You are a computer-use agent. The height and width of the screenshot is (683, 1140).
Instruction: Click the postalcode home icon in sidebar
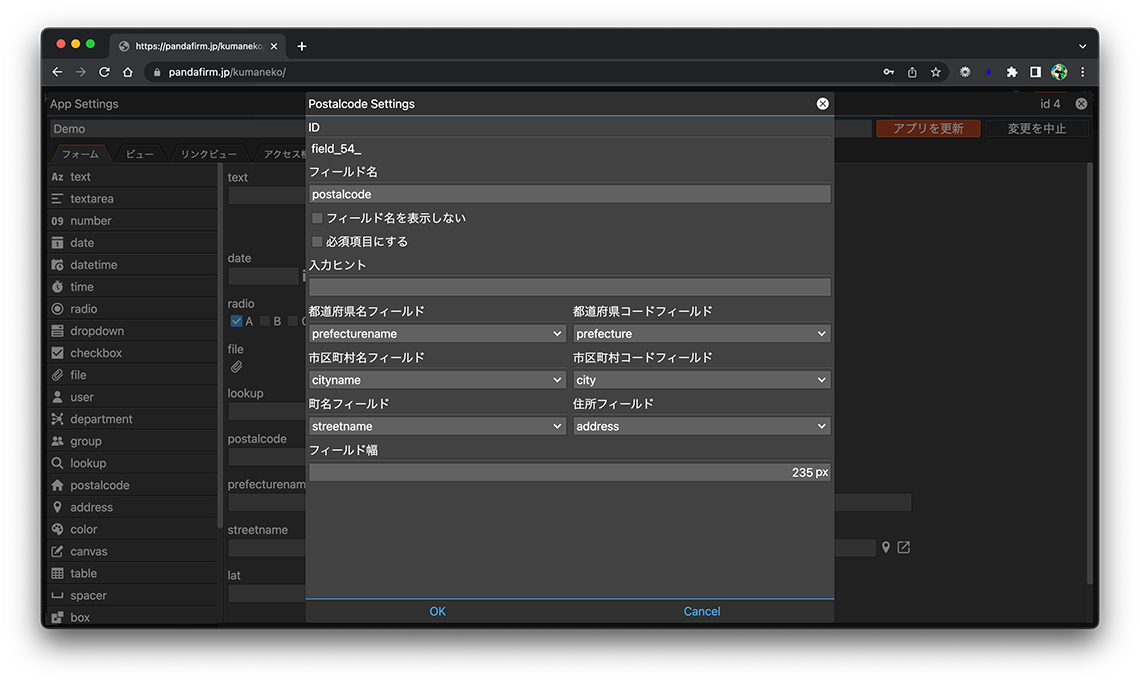58,485
